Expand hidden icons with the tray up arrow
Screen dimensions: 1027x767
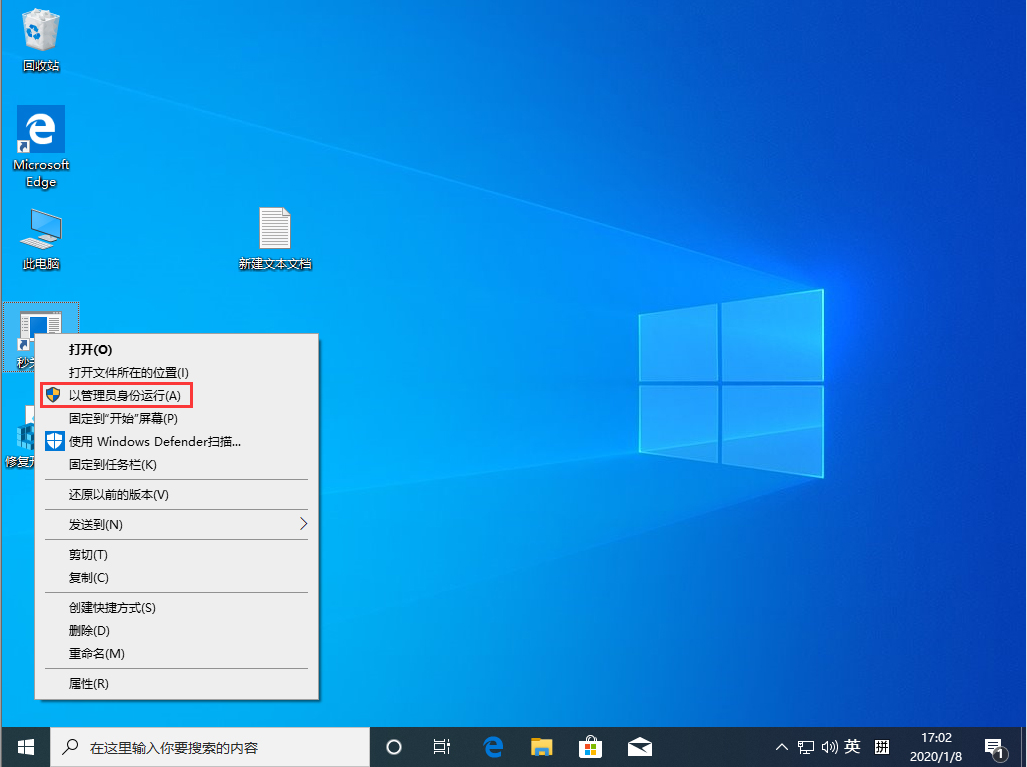click(782, 746)
